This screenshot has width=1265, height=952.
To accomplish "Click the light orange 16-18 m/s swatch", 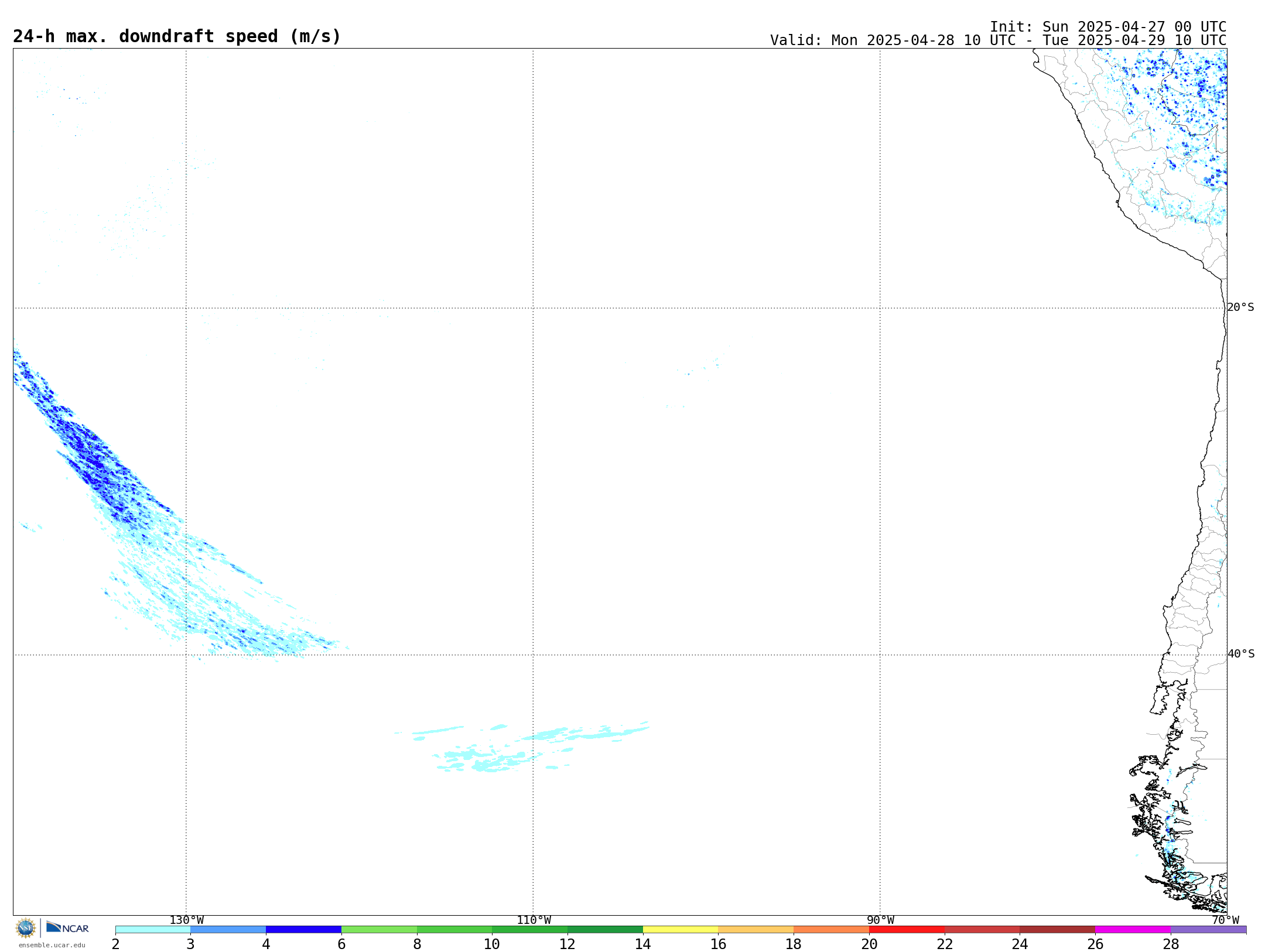I will click(x=756, y=929).
